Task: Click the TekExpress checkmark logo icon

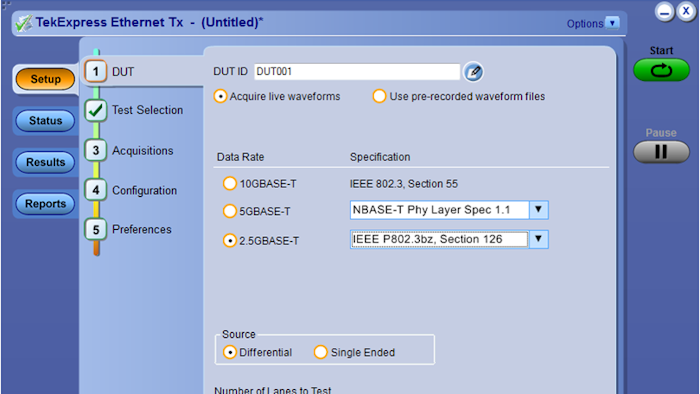Action: [x=23, y=23]
